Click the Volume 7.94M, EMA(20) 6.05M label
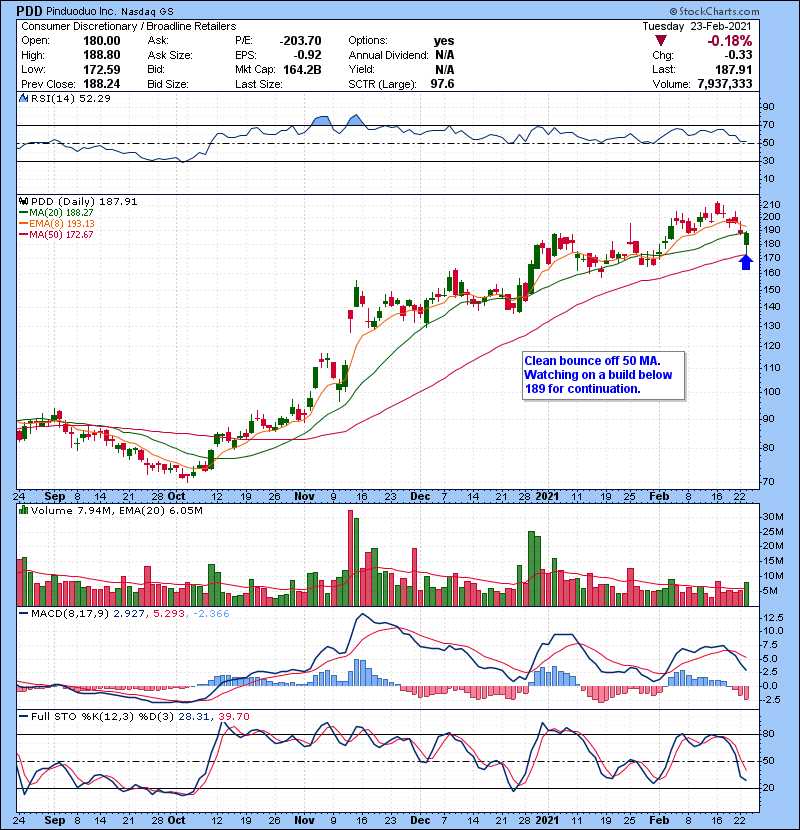The image size is (800, 830). [x=116, y=511]
